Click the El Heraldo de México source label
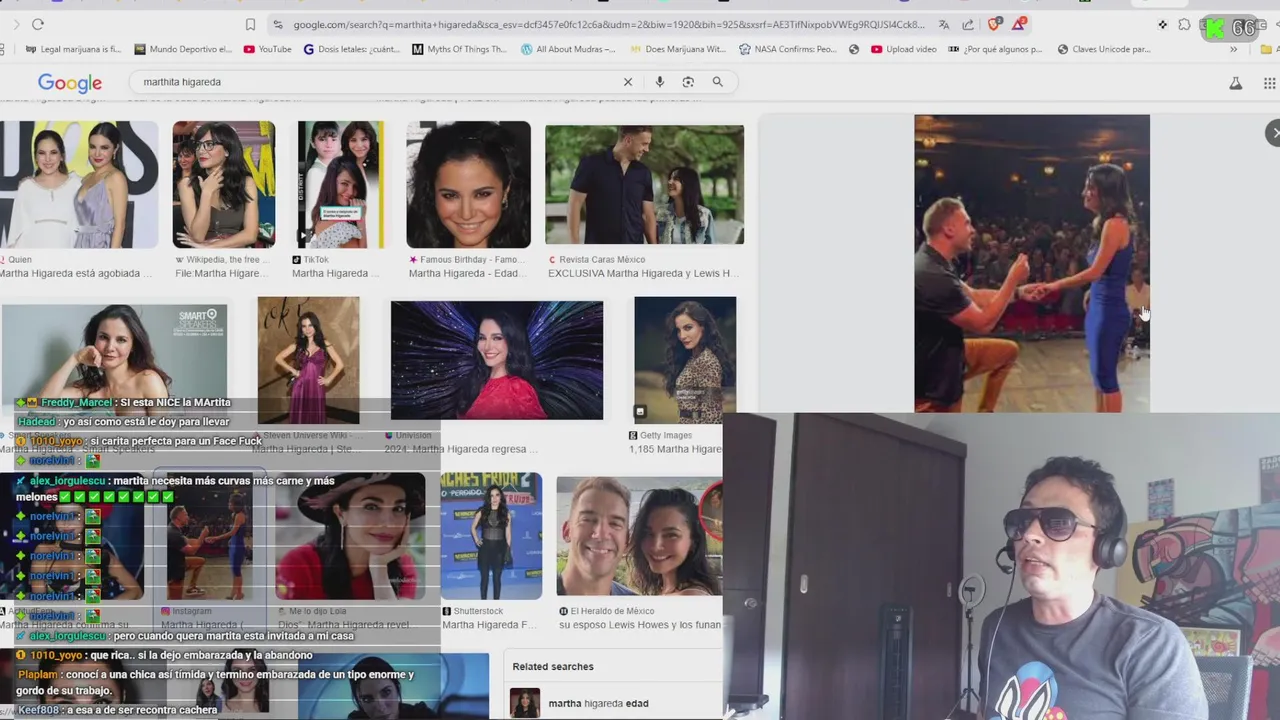Image resolution: width=1280 pixels, height=720 pixels. [612, 611]
